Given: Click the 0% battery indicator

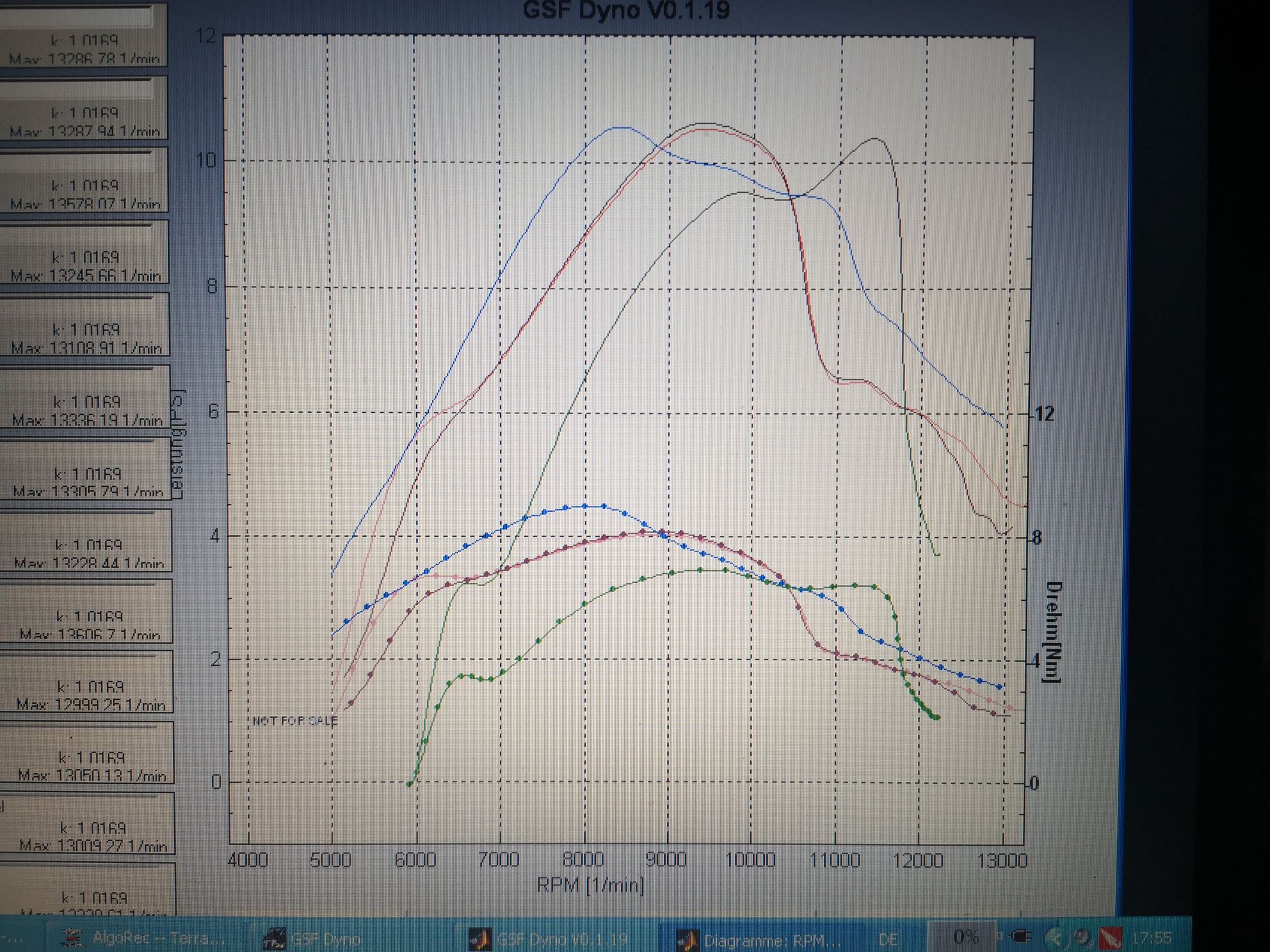Looking at the screenshot, I should click(965, 937).
